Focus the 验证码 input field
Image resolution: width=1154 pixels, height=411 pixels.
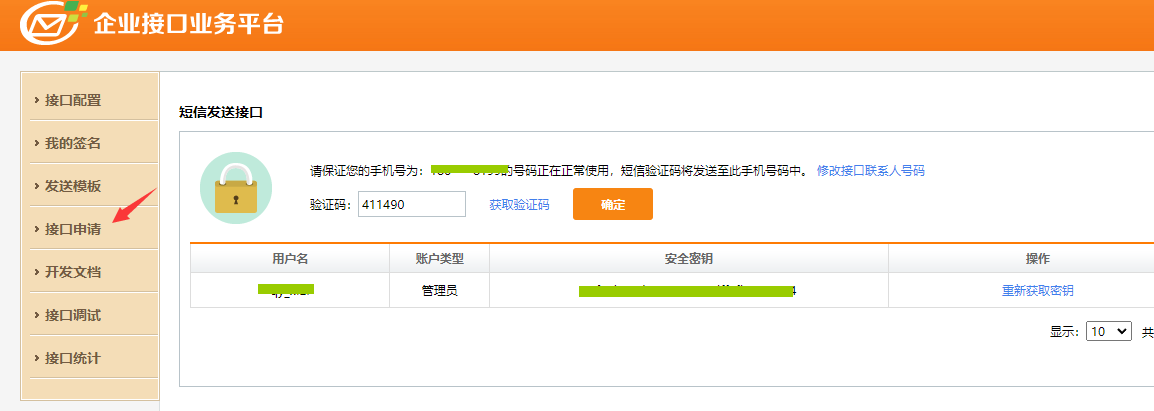pyautogui.click(x=411, y=204)
